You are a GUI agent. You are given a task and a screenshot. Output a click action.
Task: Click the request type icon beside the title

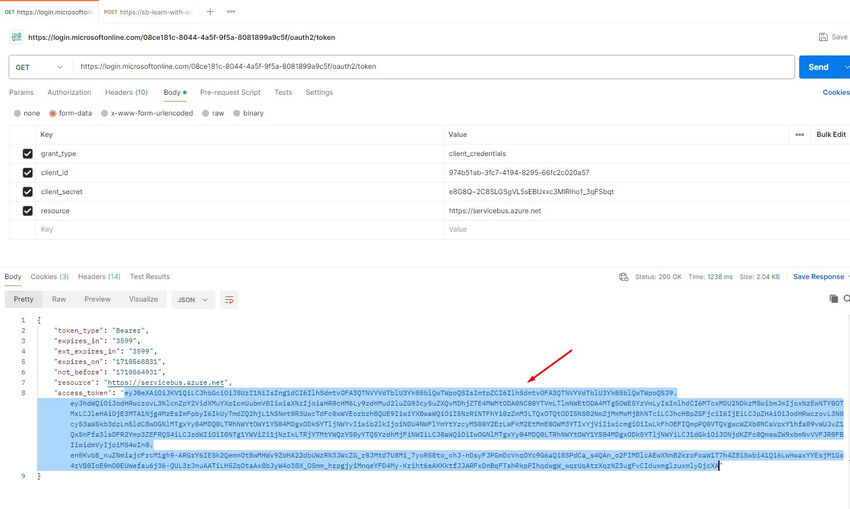point(16,37)
